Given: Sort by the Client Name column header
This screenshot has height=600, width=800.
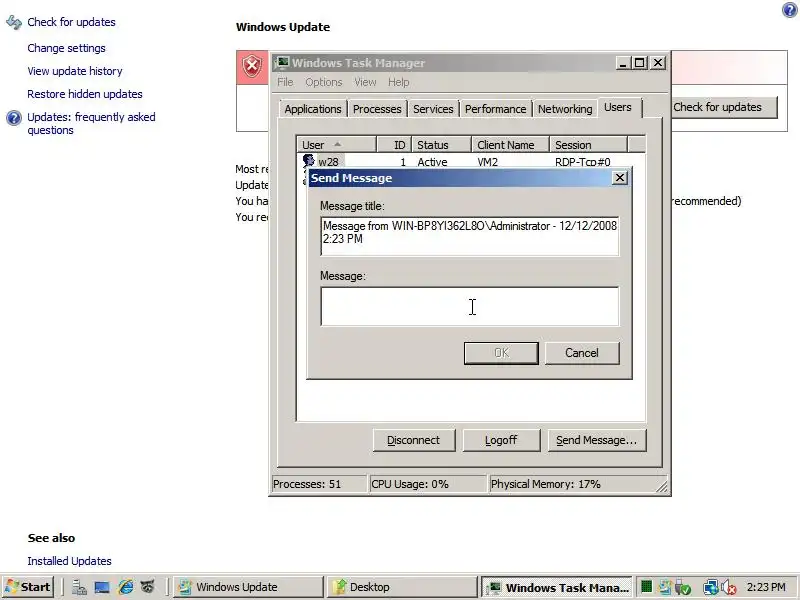Looking at the screenshot, I should [510, 145].
